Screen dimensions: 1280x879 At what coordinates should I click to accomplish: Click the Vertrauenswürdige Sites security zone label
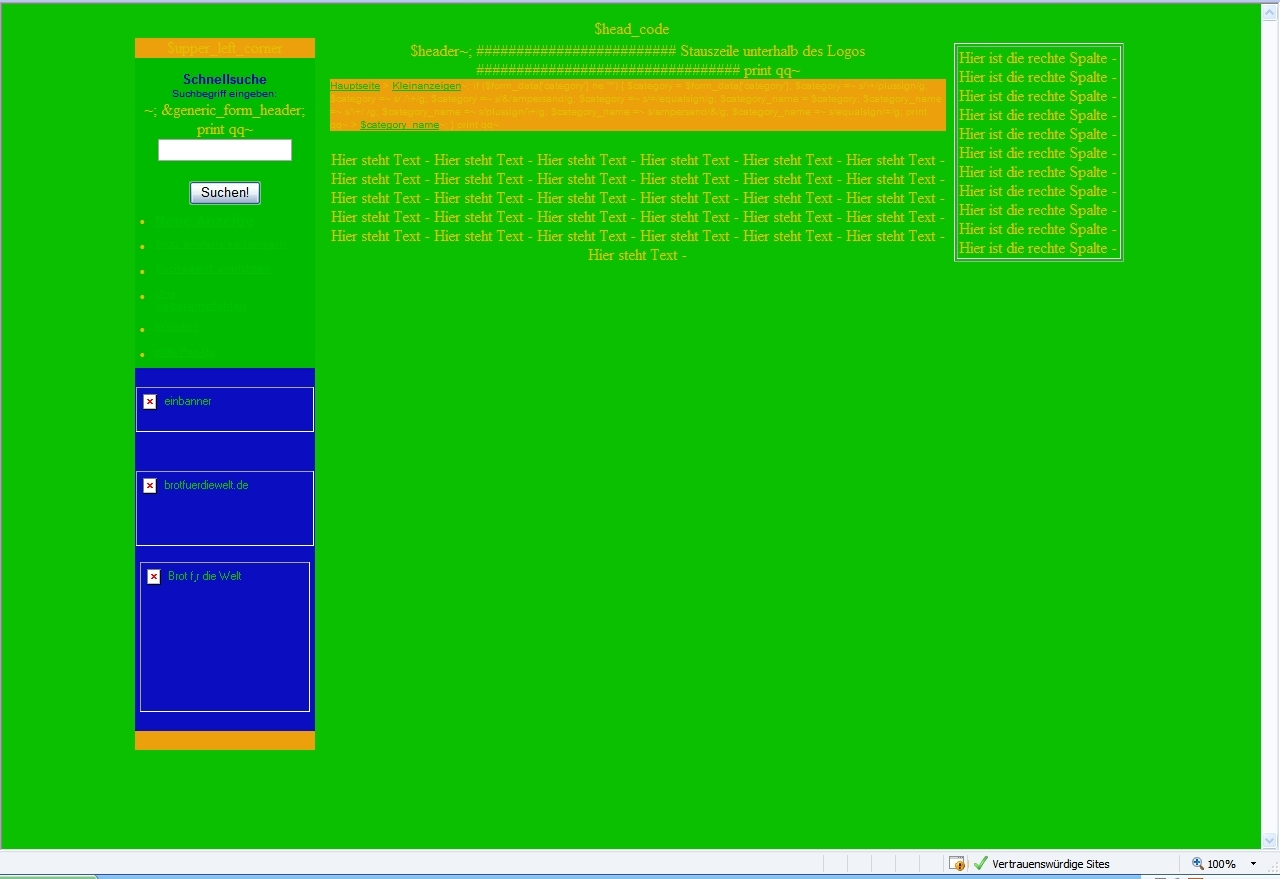1050,864
